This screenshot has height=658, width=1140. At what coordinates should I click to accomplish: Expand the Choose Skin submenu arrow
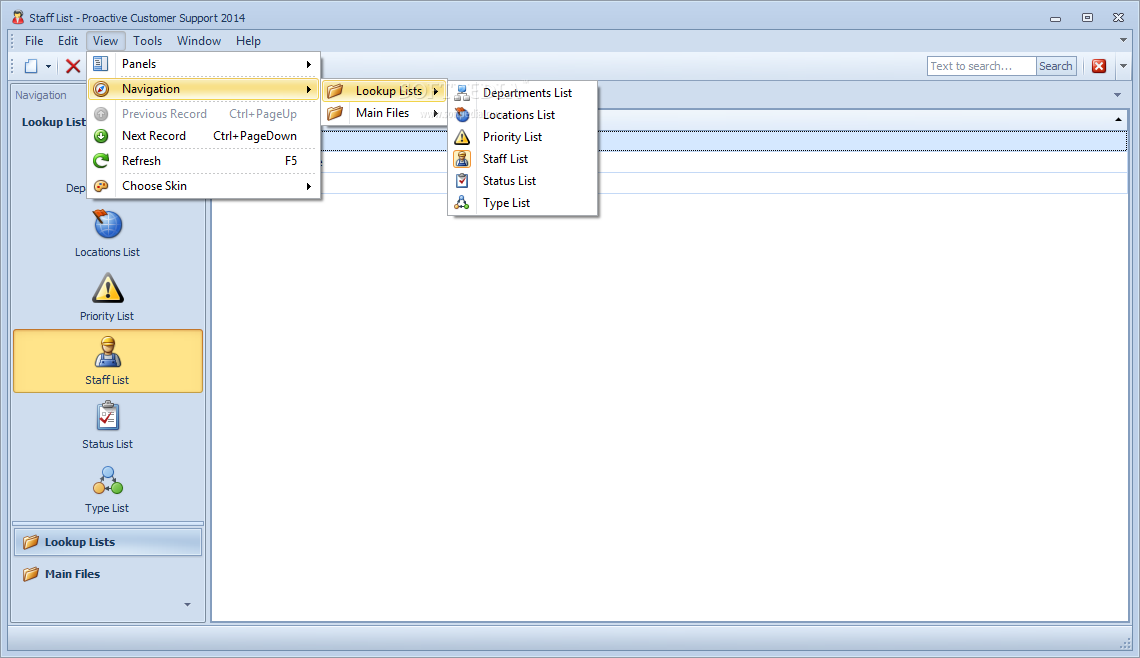coord(309,187)
